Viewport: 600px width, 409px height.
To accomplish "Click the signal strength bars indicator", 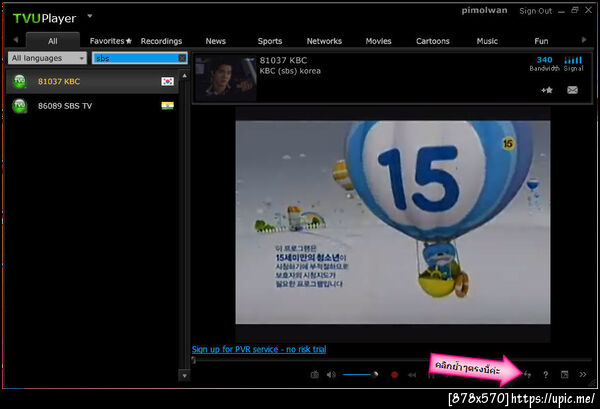I will click(x=573, y=60).
